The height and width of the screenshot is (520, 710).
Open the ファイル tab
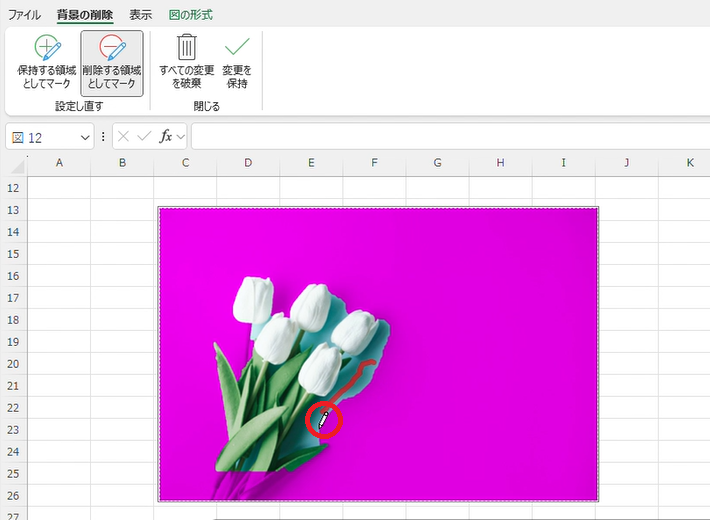coord(24,15)
